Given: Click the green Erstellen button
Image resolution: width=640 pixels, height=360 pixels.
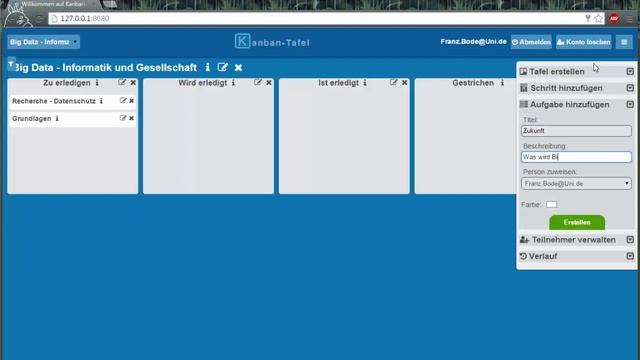Looking at the screenshot, I should (577, 222).
